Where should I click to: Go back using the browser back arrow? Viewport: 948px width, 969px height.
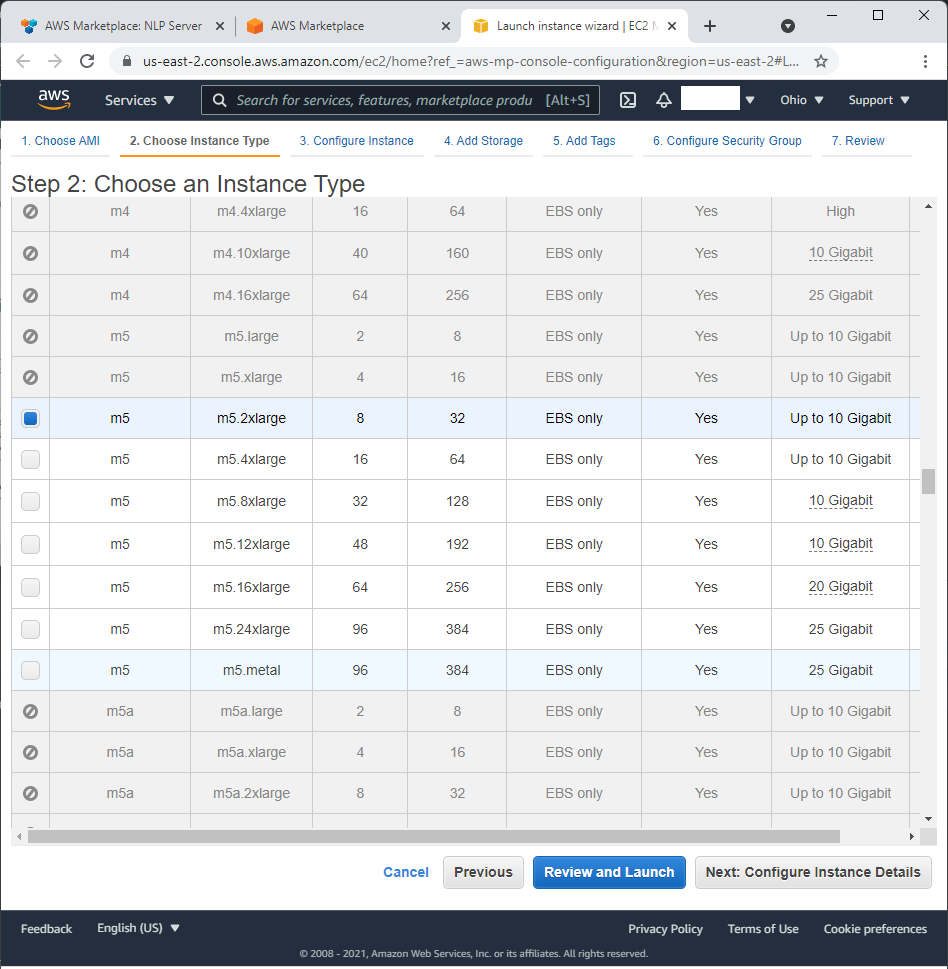(x=23, y=61)
